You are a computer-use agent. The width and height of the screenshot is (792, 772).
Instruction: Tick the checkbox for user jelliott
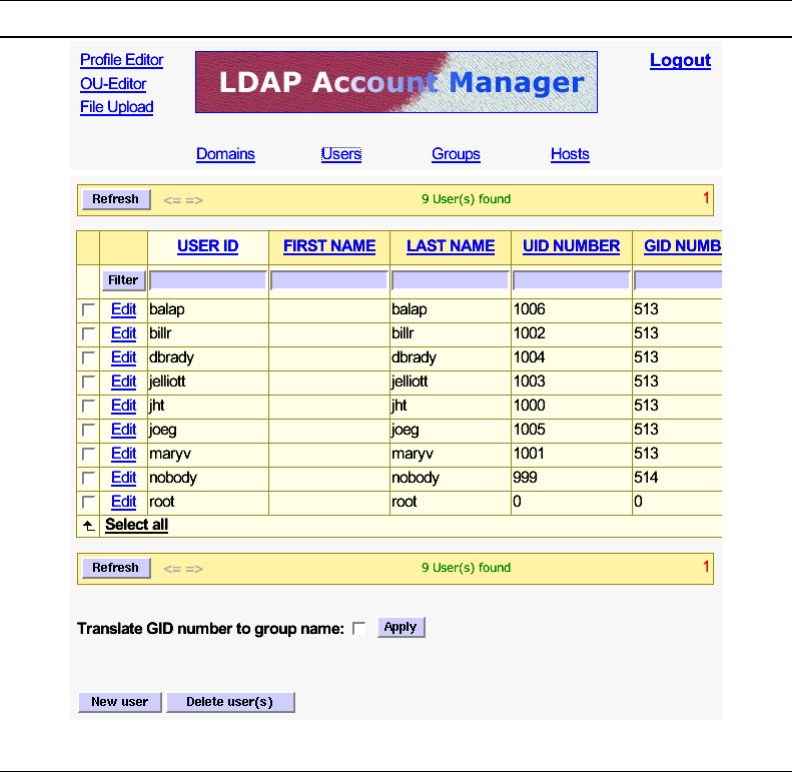click(88, 381)
